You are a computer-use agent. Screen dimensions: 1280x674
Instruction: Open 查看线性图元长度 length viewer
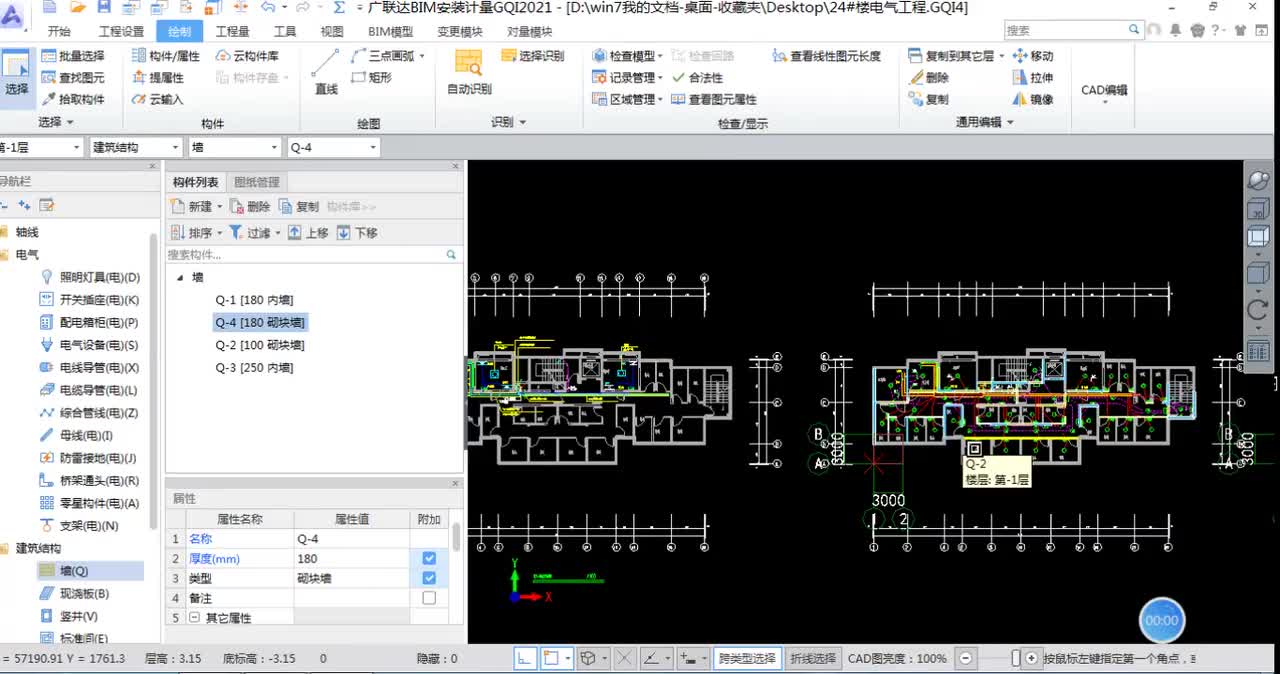coord(827,56)
